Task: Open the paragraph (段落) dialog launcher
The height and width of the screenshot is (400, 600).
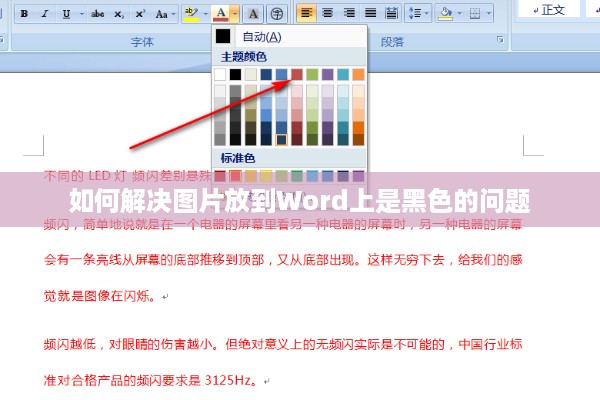Action: click(500, 39)
